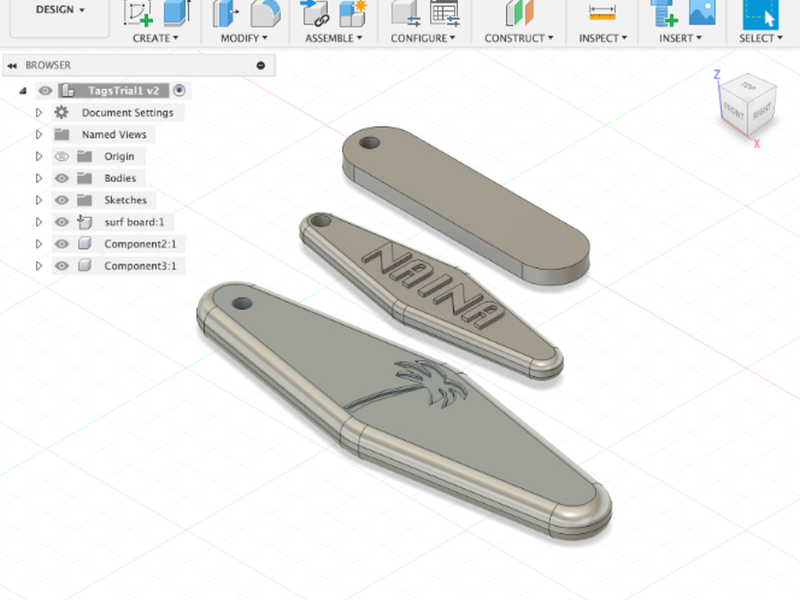Open the CONSTRUCT menu
This screenshot has width=800, height=600.
(518, 38)
